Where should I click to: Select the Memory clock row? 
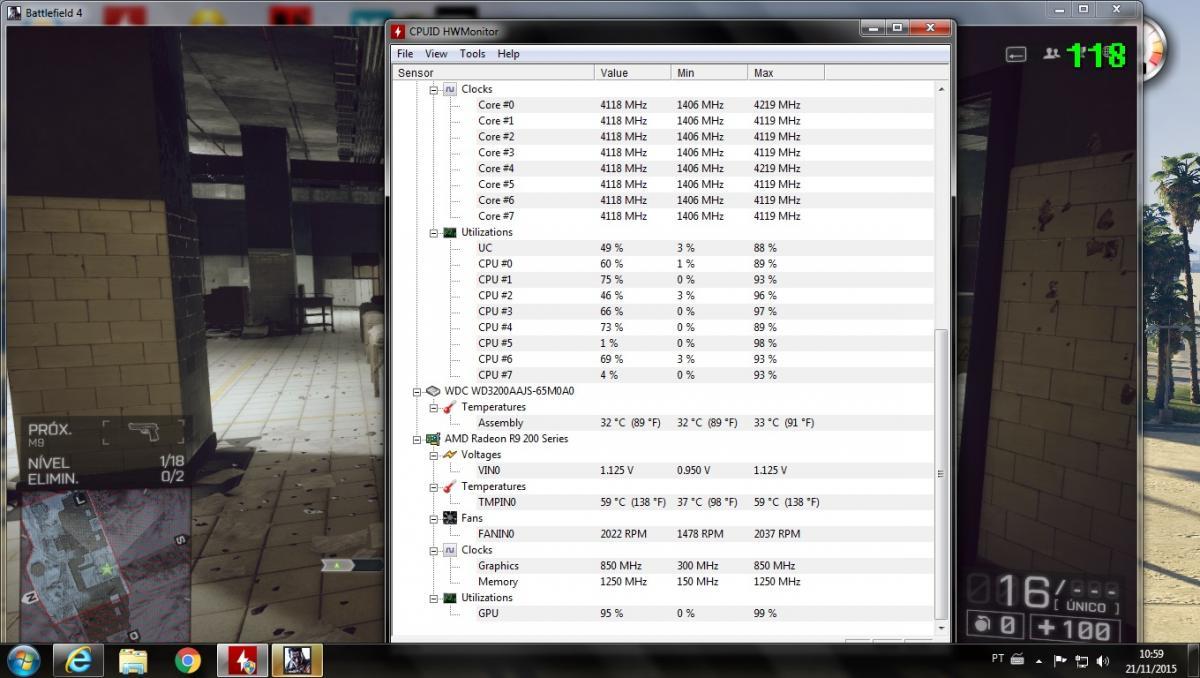[664, 582]
